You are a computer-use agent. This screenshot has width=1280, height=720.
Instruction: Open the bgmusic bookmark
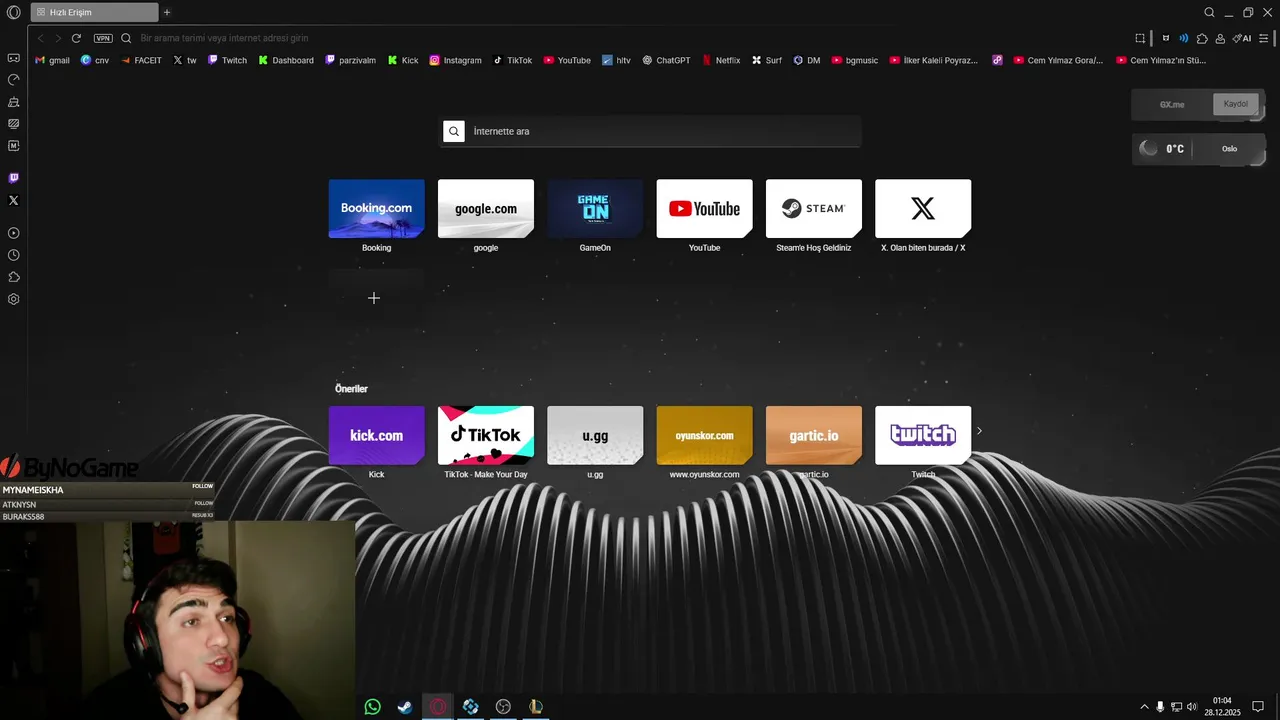[855, 60]
